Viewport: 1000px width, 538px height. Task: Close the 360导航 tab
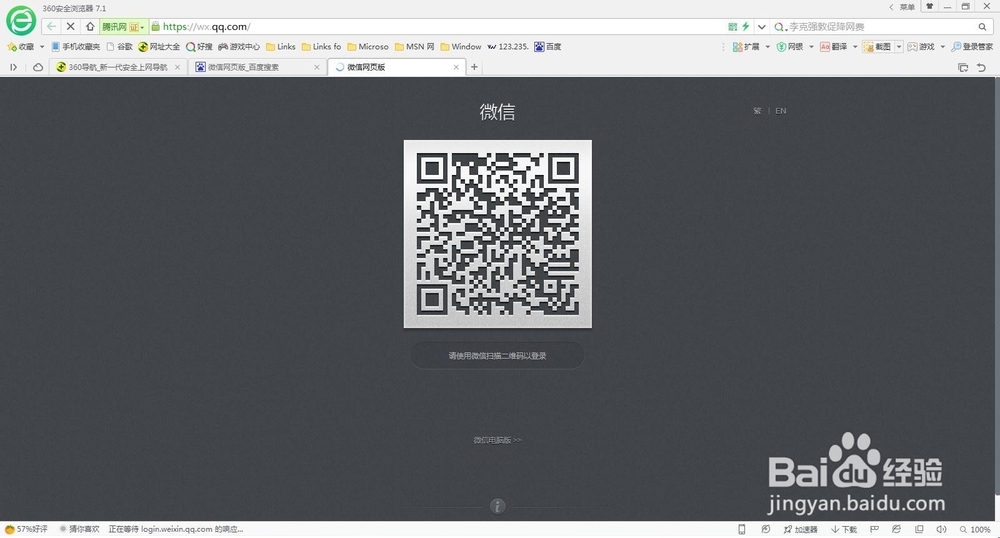click(x=177, y=67)
